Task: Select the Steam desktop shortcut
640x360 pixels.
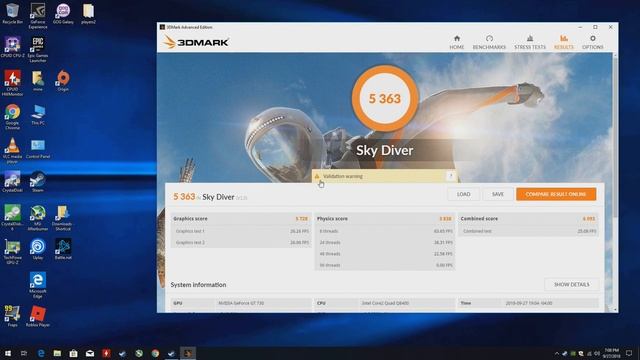Action: pos(38,182)
